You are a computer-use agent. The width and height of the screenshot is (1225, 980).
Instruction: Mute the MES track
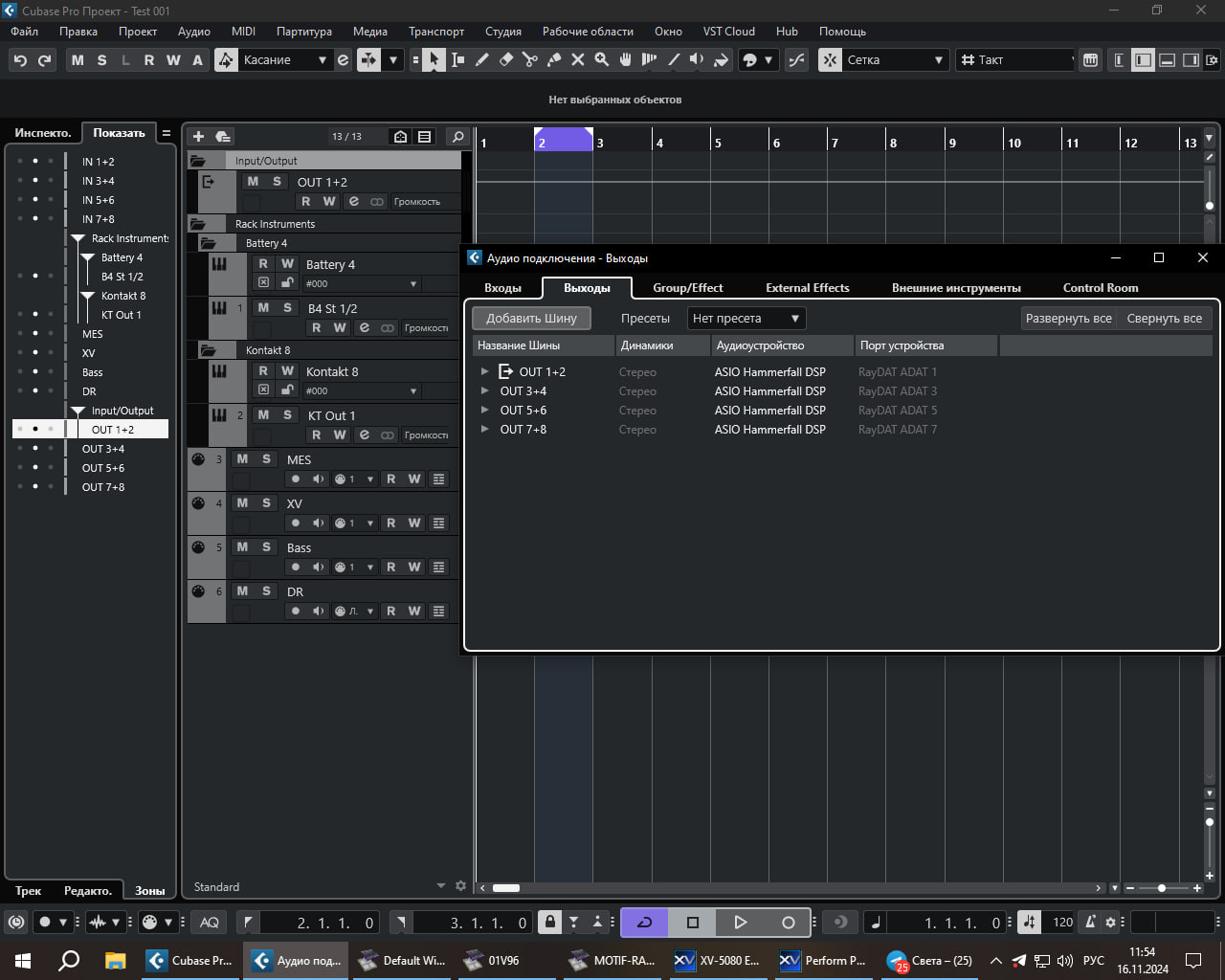[242, 459]
